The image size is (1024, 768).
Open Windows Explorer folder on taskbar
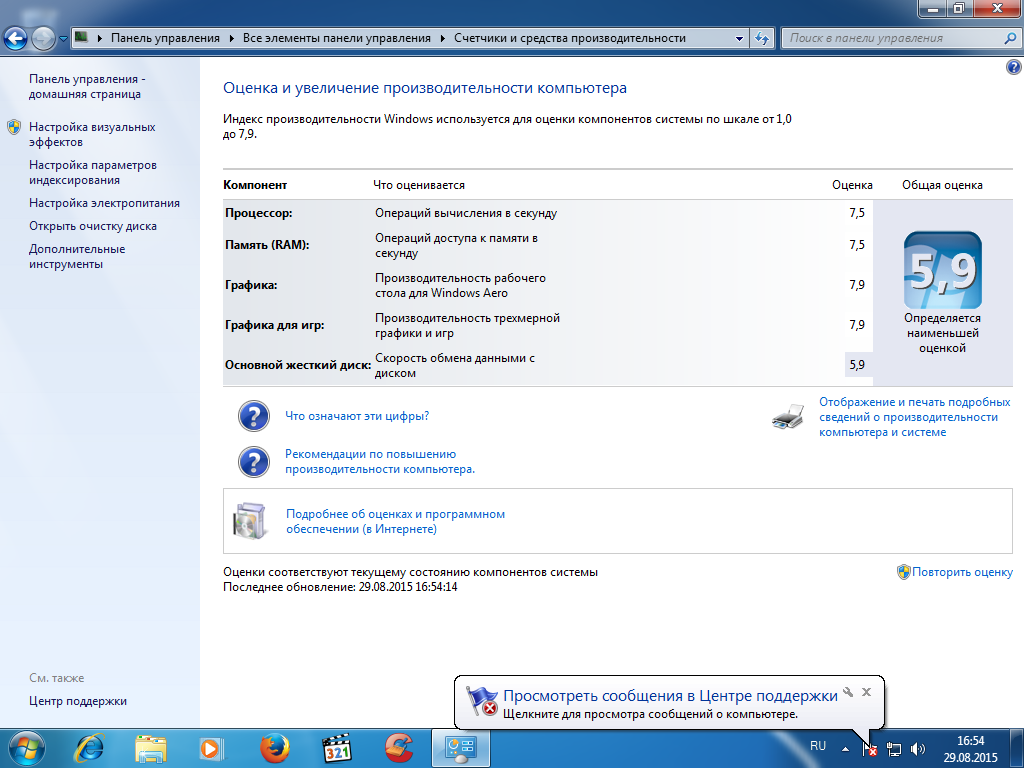pos(151,748)
